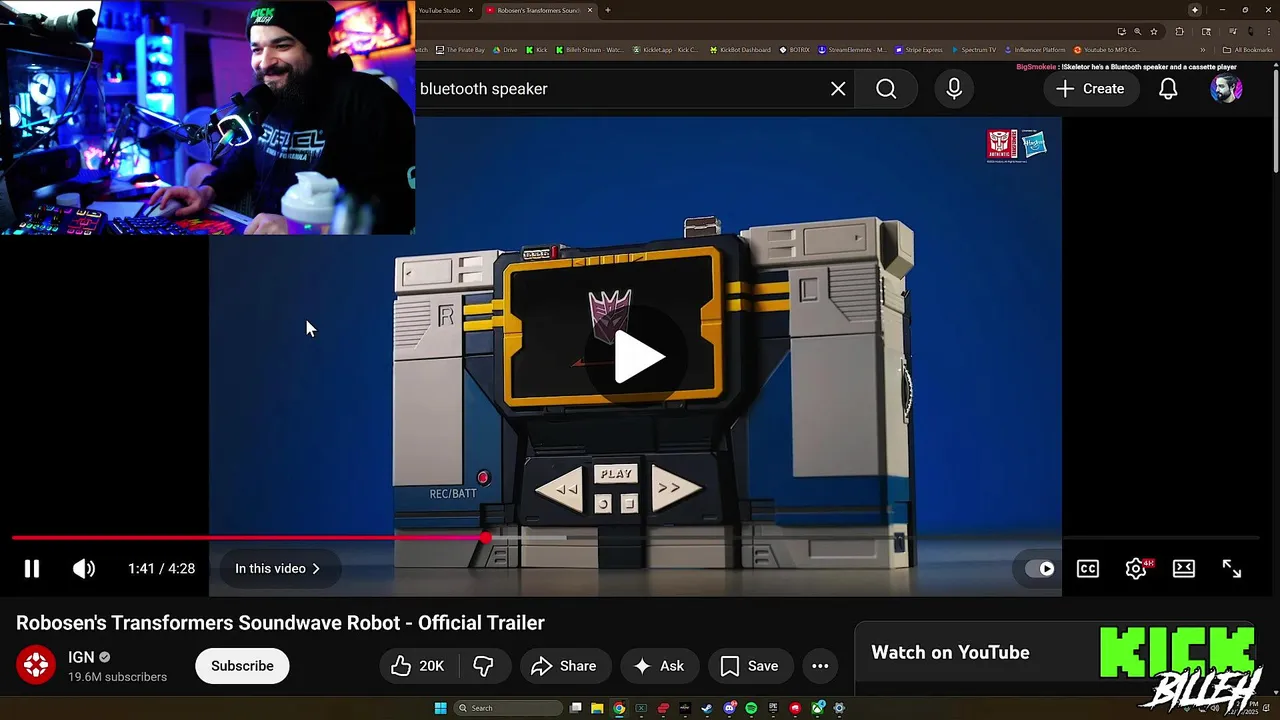
Task: Click the Create button
Action: 1091,89
